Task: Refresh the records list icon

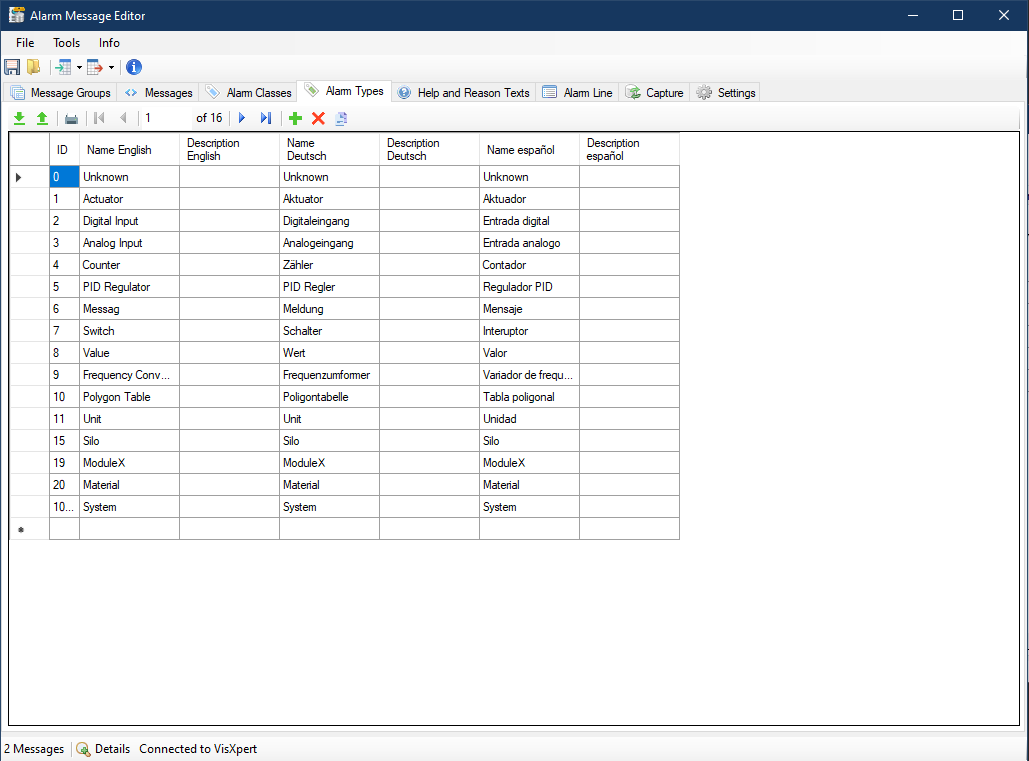Action: point(341,118)
